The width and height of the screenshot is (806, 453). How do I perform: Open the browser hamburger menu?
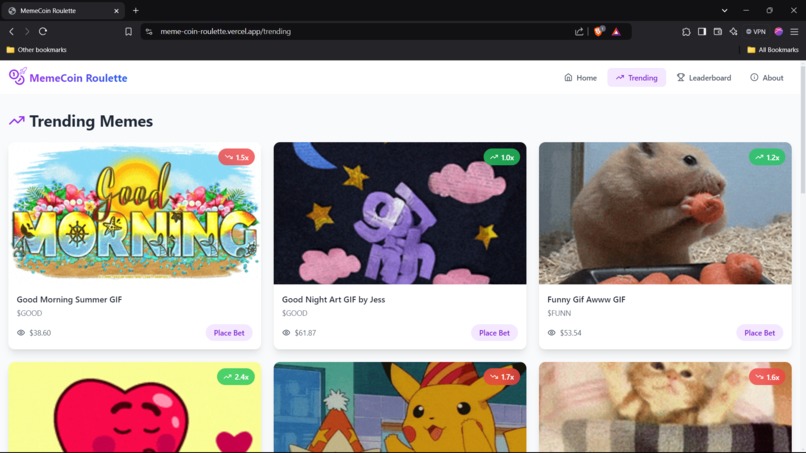[794, 31]
